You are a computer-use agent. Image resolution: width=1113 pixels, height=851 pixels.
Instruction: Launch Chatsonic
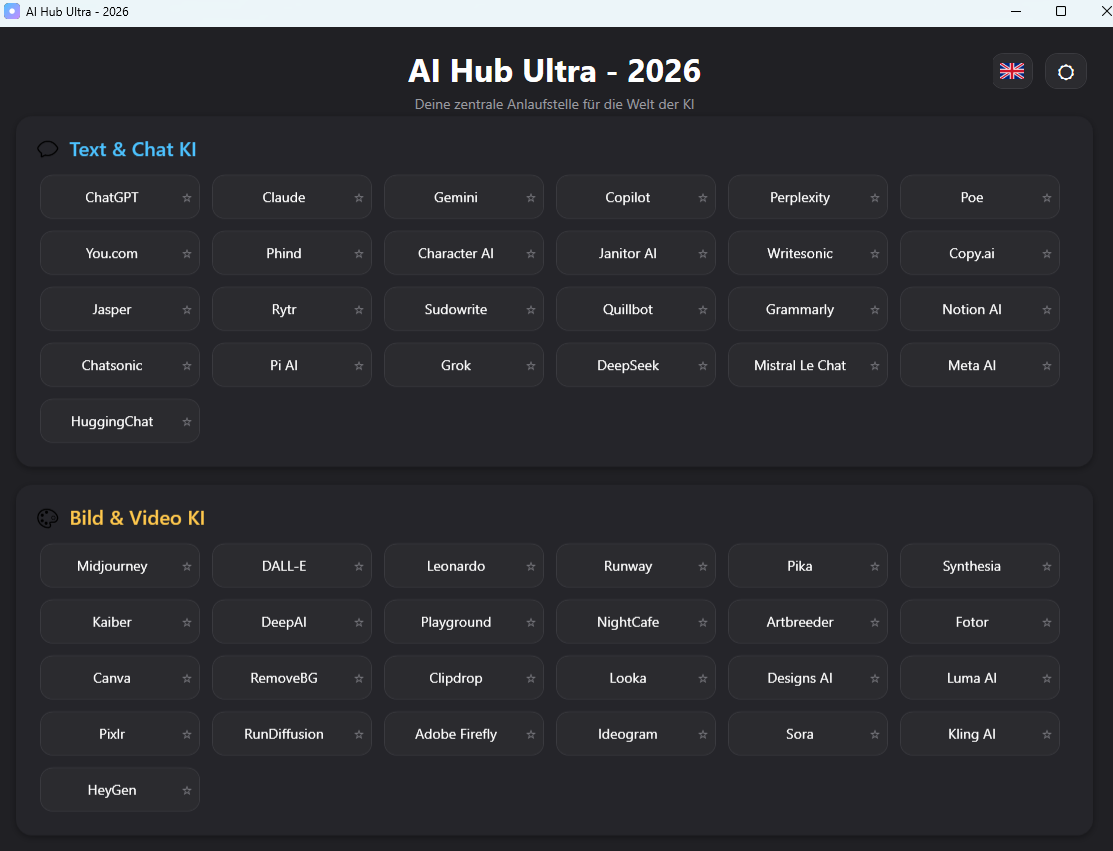click(x=119, y=366)
